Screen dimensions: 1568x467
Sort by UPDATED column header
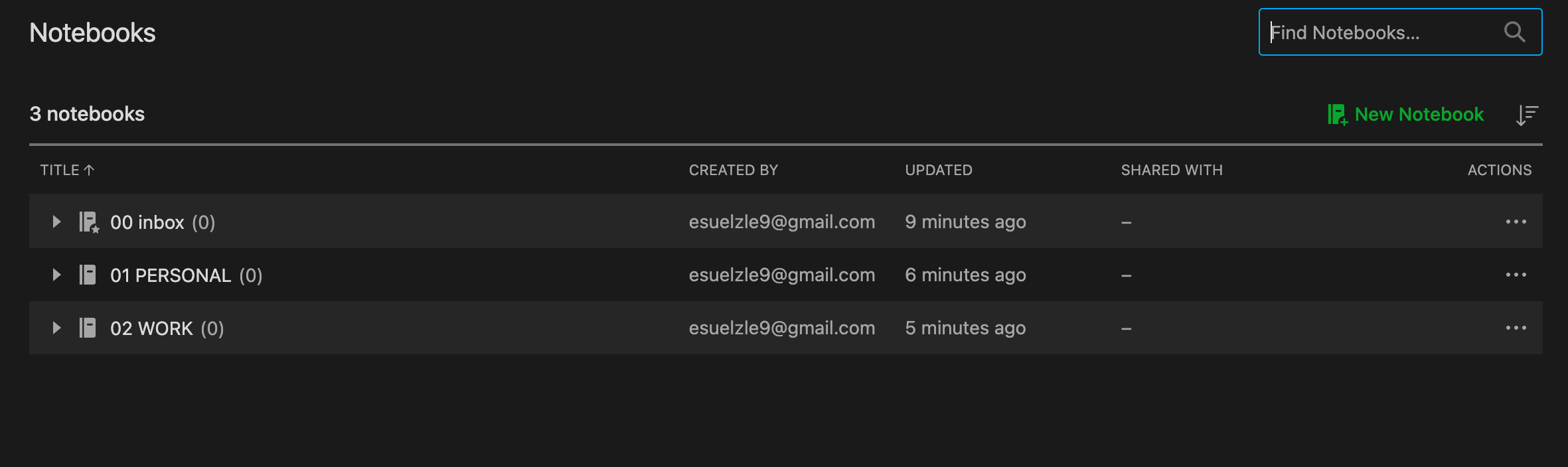pos(938,170)
